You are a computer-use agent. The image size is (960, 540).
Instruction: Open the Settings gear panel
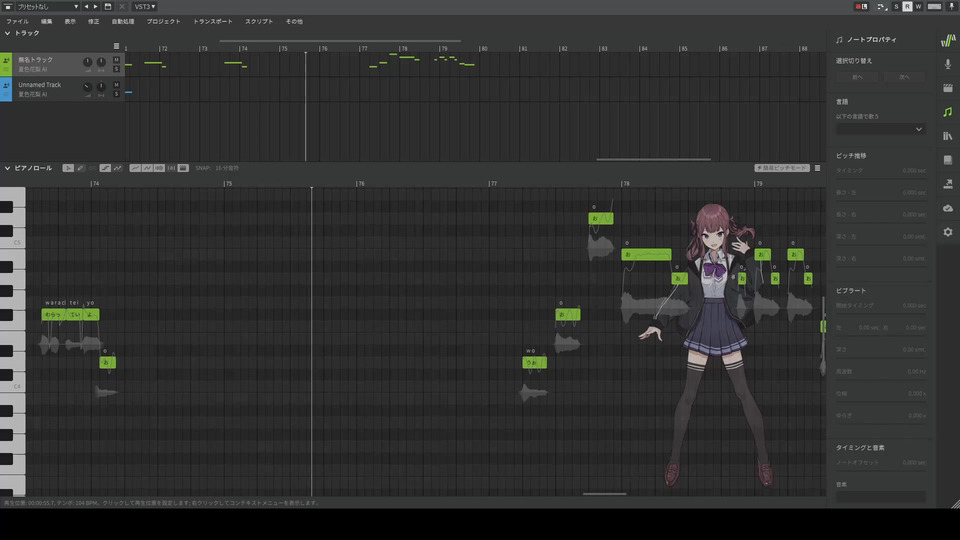pyautogui.click(x=948, y=232)
